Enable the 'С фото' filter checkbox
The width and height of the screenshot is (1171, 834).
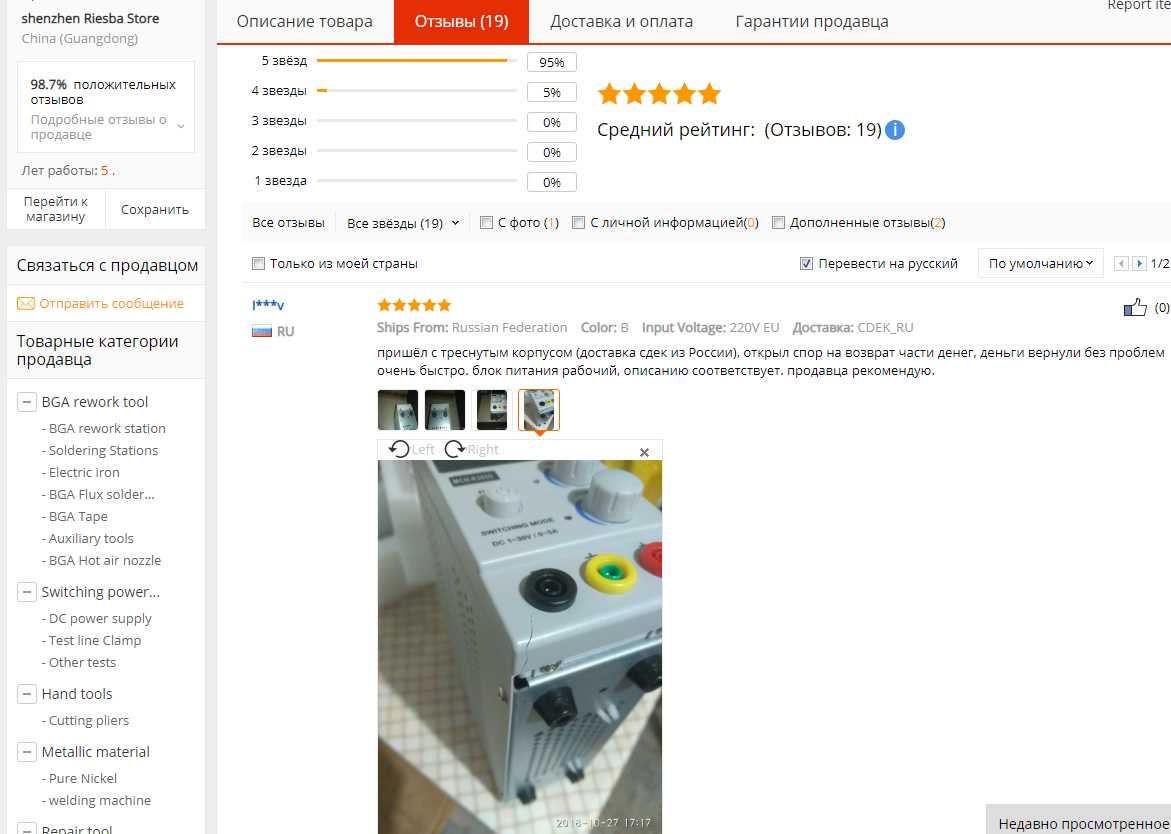pyautogui.click(x=486, y=222)
